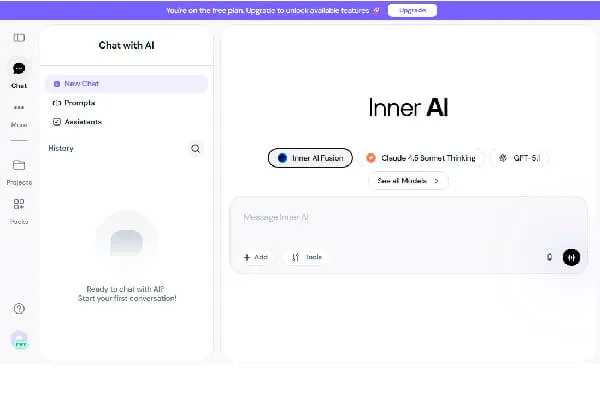Expand See all Models

(408, 181)
